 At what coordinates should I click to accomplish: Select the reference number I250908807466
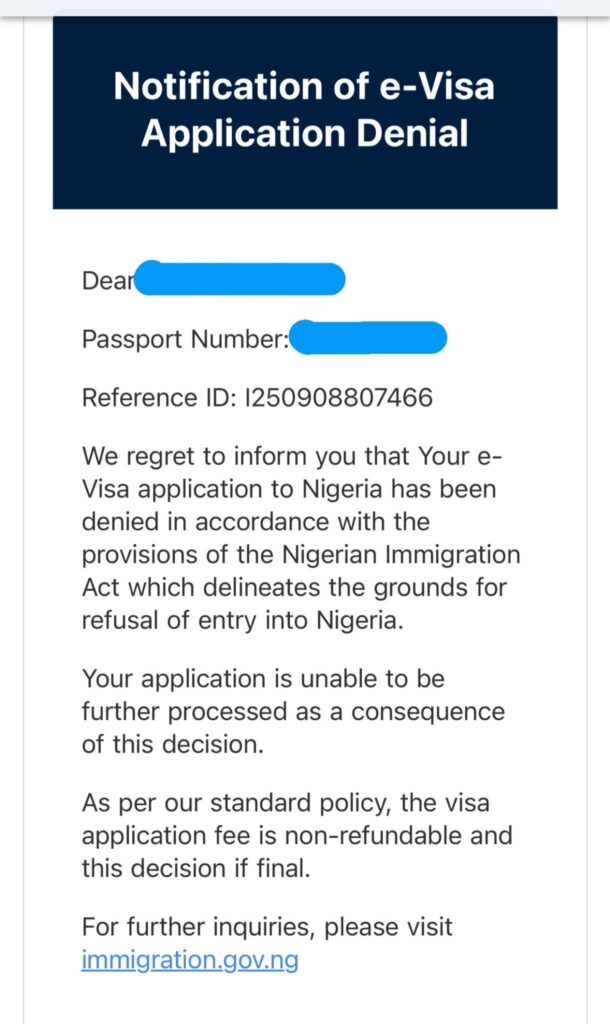tap(338, 398)
